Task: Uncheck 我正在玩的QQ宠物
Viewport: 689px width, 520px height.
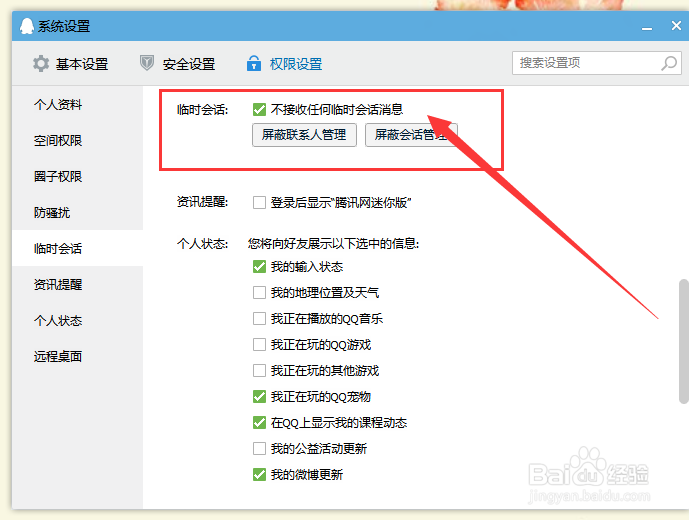Action: (x=259, y=396)
